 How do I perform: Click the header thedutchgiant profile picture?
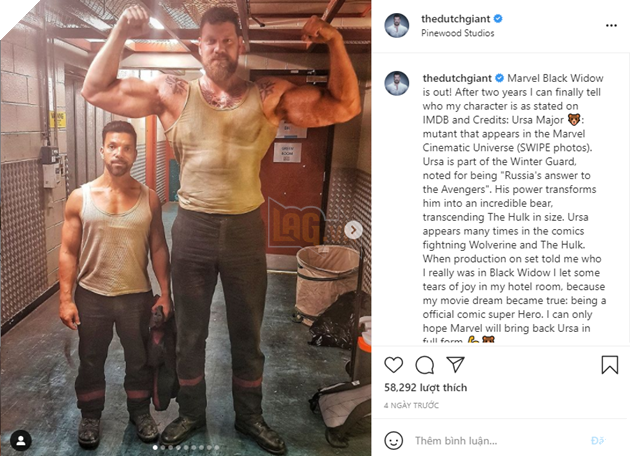click(x=397, y=25)
